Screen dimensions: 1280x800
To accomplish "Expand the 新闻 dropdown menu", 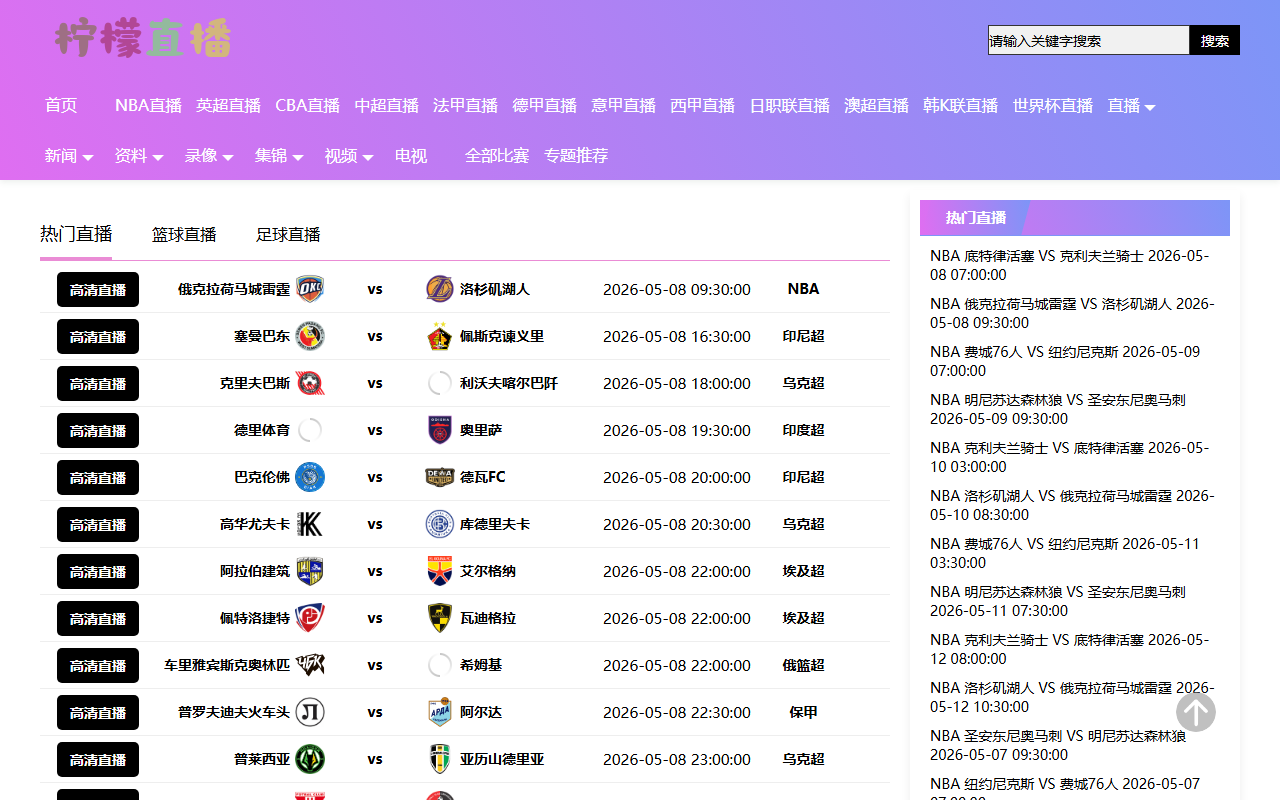I will [69, 156].
